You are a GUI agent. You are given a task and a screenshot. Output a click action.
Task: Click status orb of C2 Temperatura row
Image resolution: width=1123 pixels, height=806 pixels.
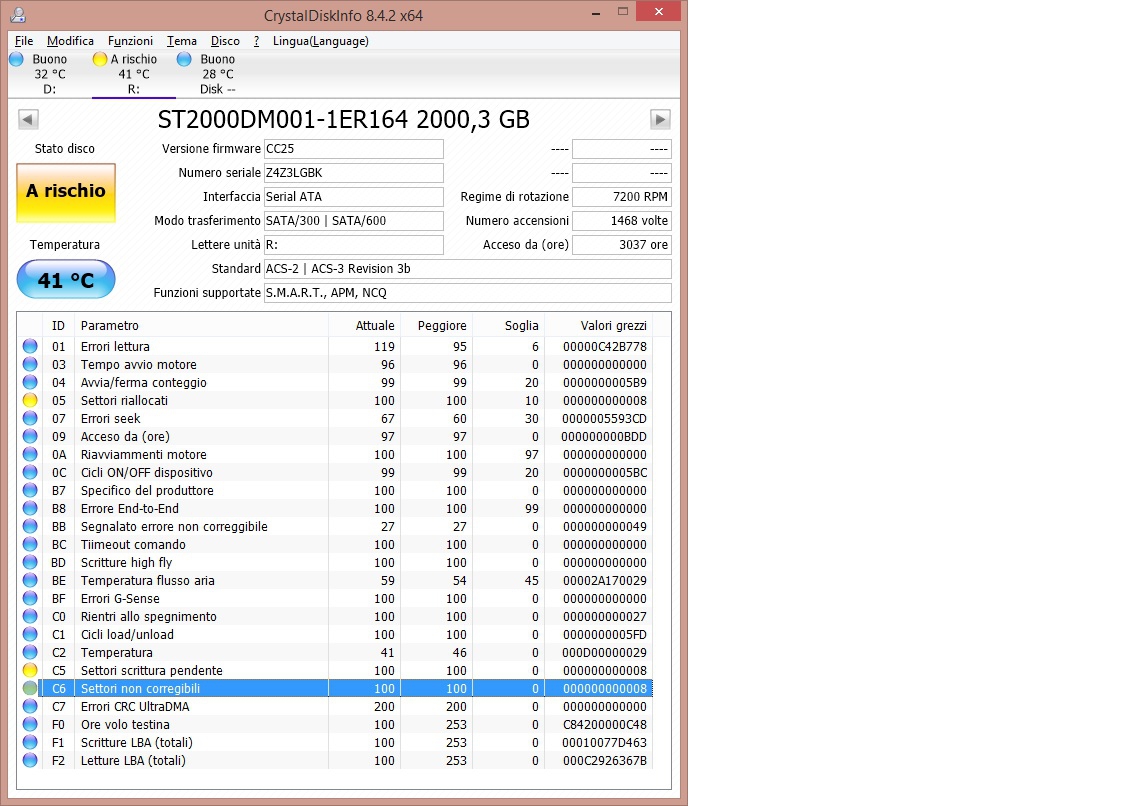coord(30,653)
